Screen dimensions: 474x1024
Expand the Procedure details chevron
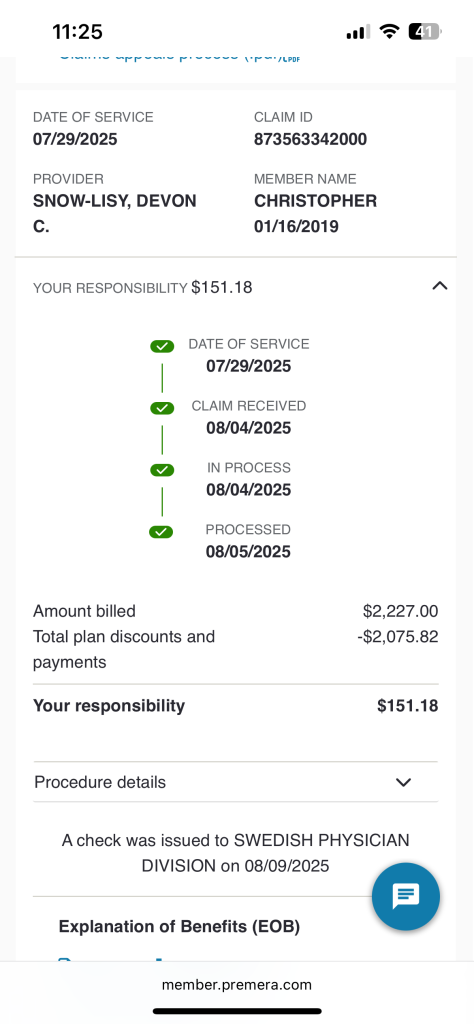click(403, 782)
